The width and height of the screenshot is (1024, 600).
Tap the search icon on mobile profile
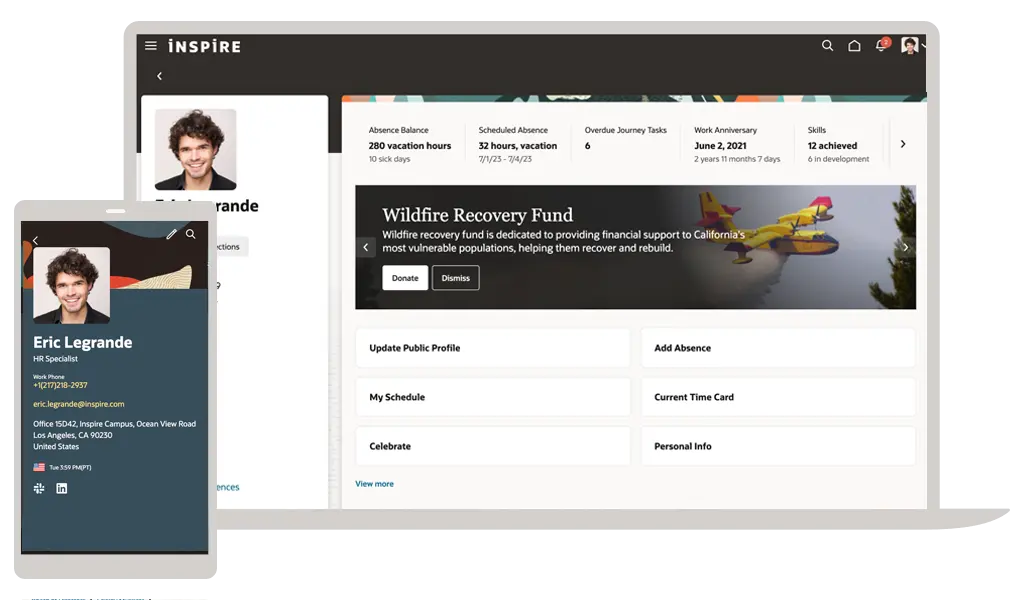coord(191,234)
